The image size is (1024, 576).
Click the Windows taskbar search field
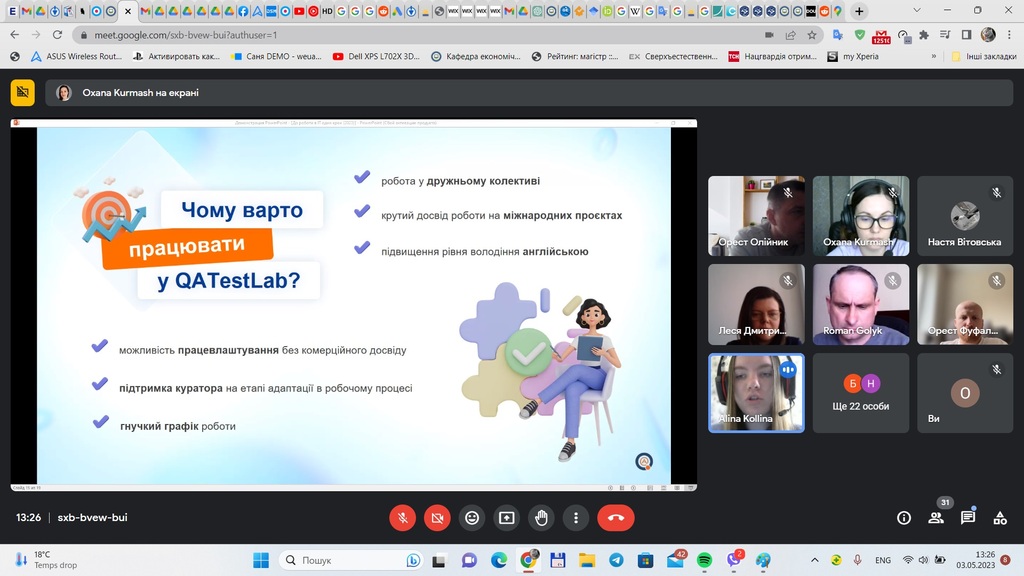338,560
